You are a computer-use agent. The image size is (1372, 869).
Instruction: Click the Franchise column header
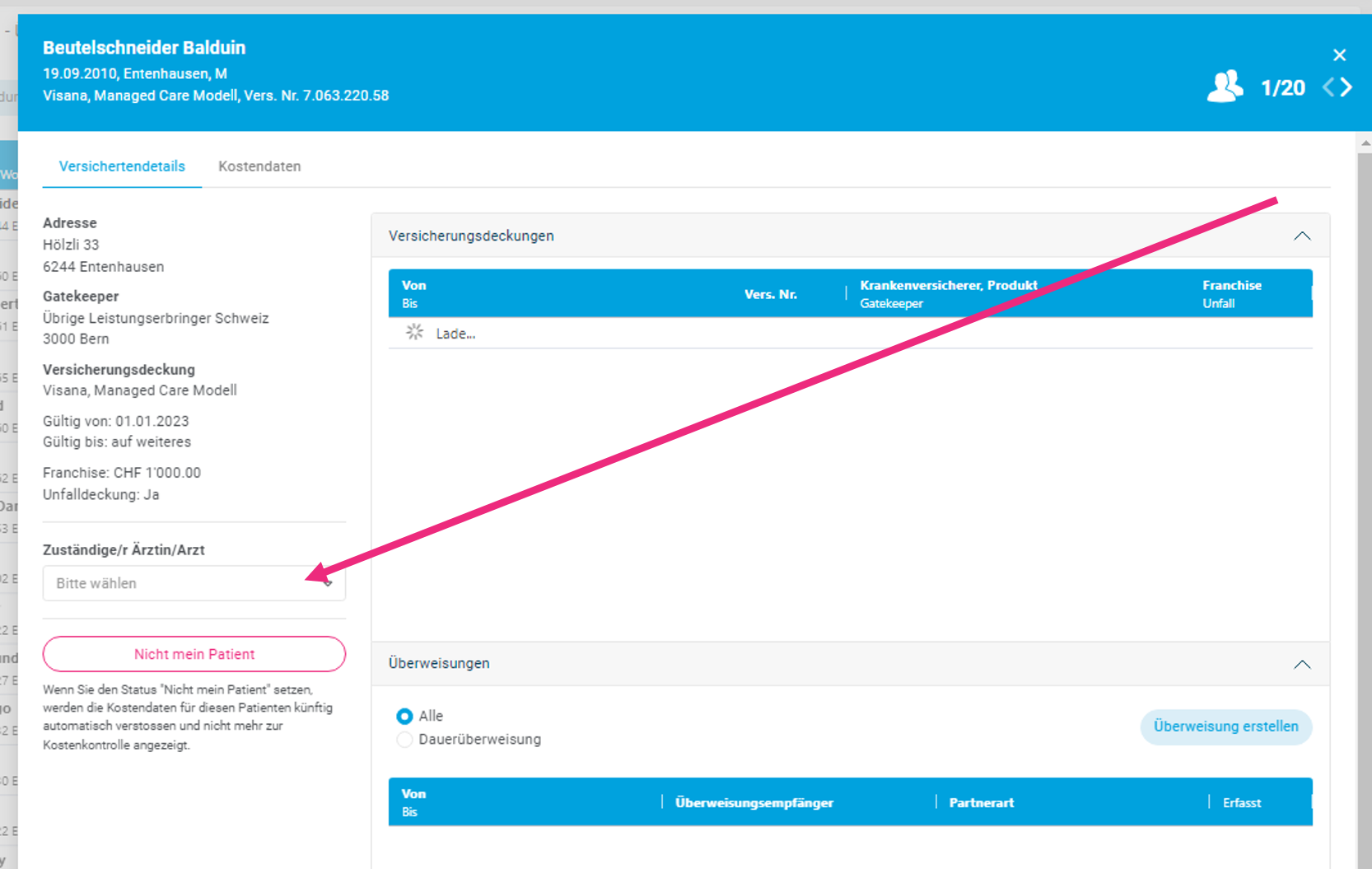(1232, 286)
